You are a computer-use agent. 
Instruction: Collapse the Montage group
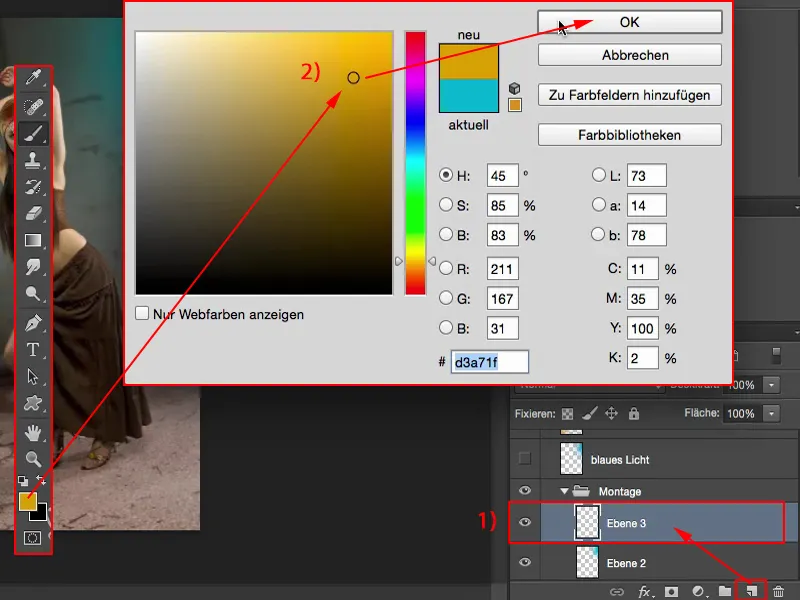(564, 491)
